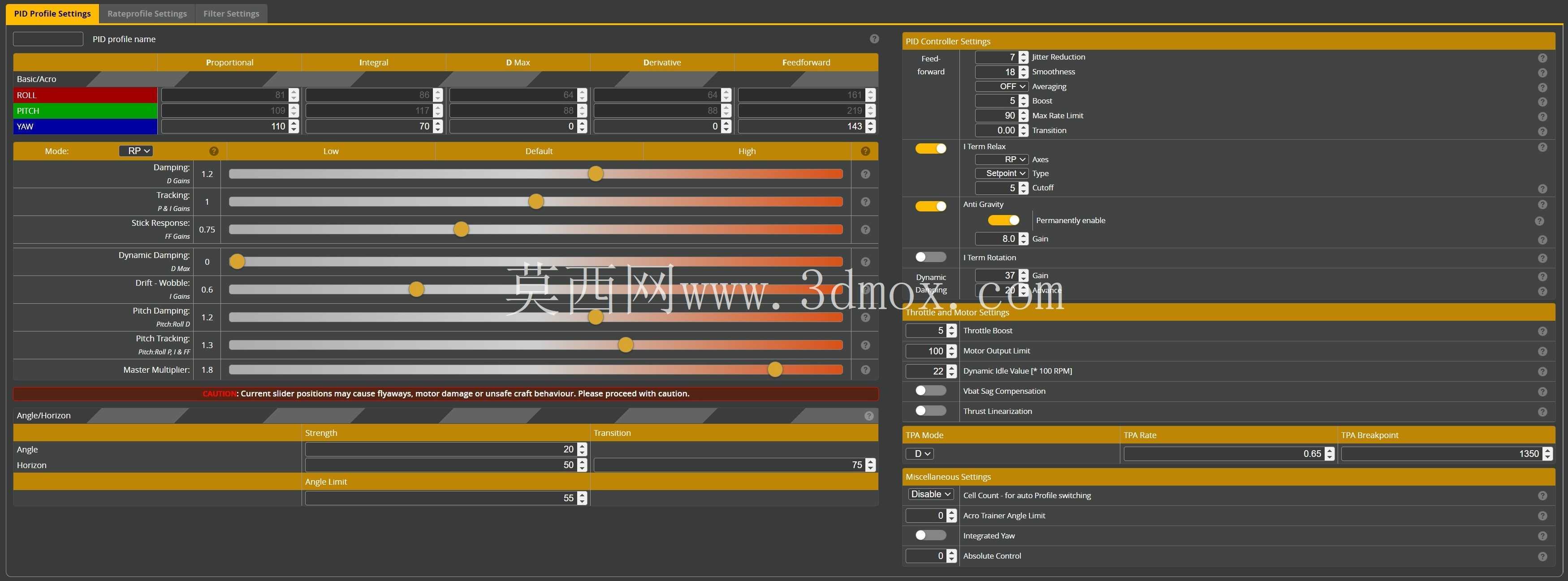
Task: Show help for Tracking slider
Action: coord(865,202)
